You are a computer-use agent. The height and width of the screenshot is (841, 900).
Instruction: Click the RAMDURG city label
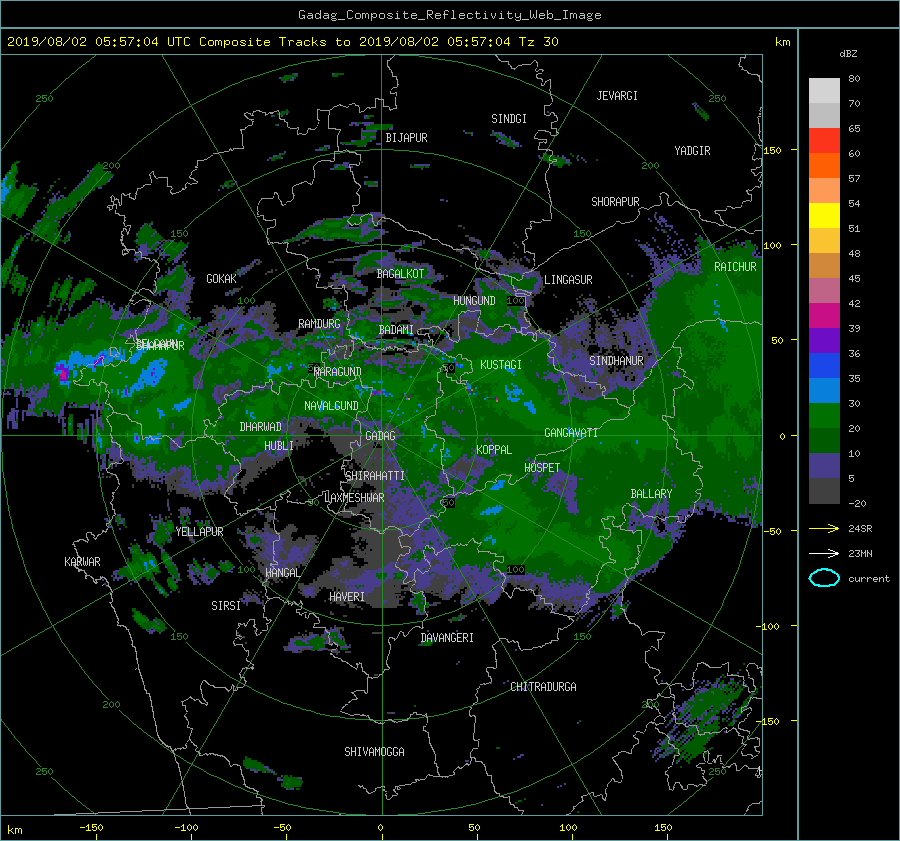click(319, 324)
